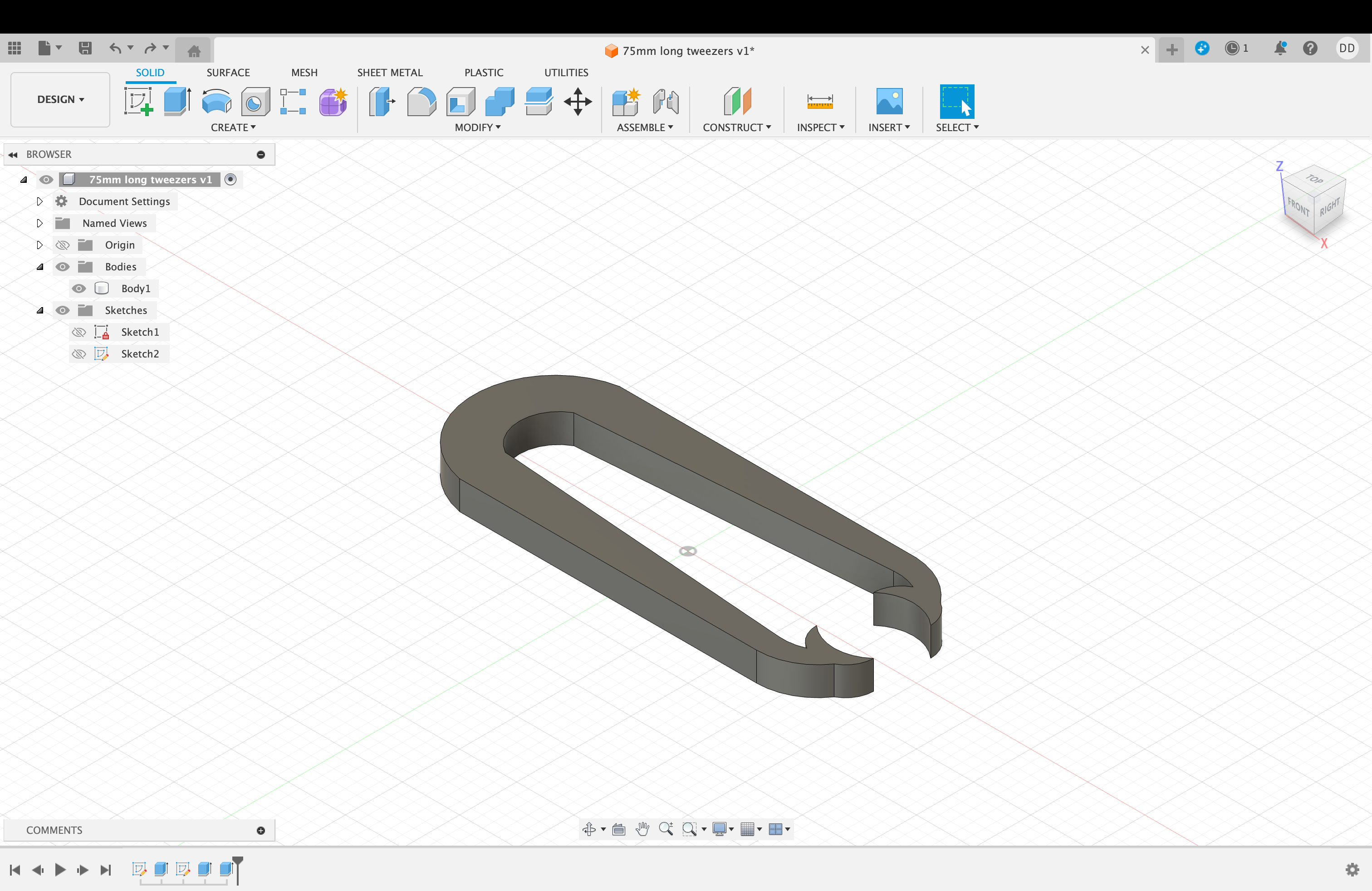Click the Undo button
This screenshot has width=1372, height=891.
tap(115, 48)
